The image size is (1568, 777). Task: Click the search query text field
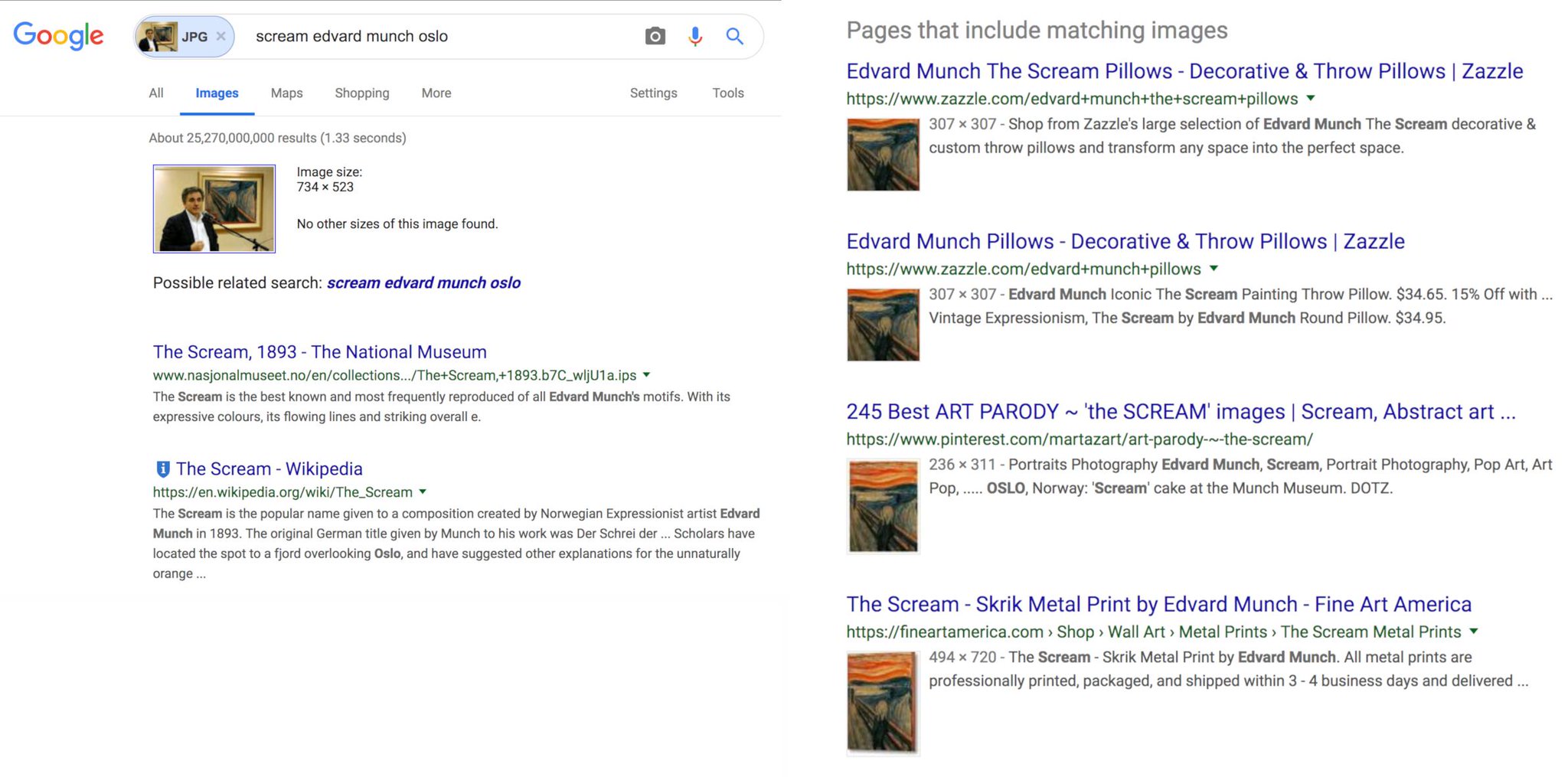[444, 36]
